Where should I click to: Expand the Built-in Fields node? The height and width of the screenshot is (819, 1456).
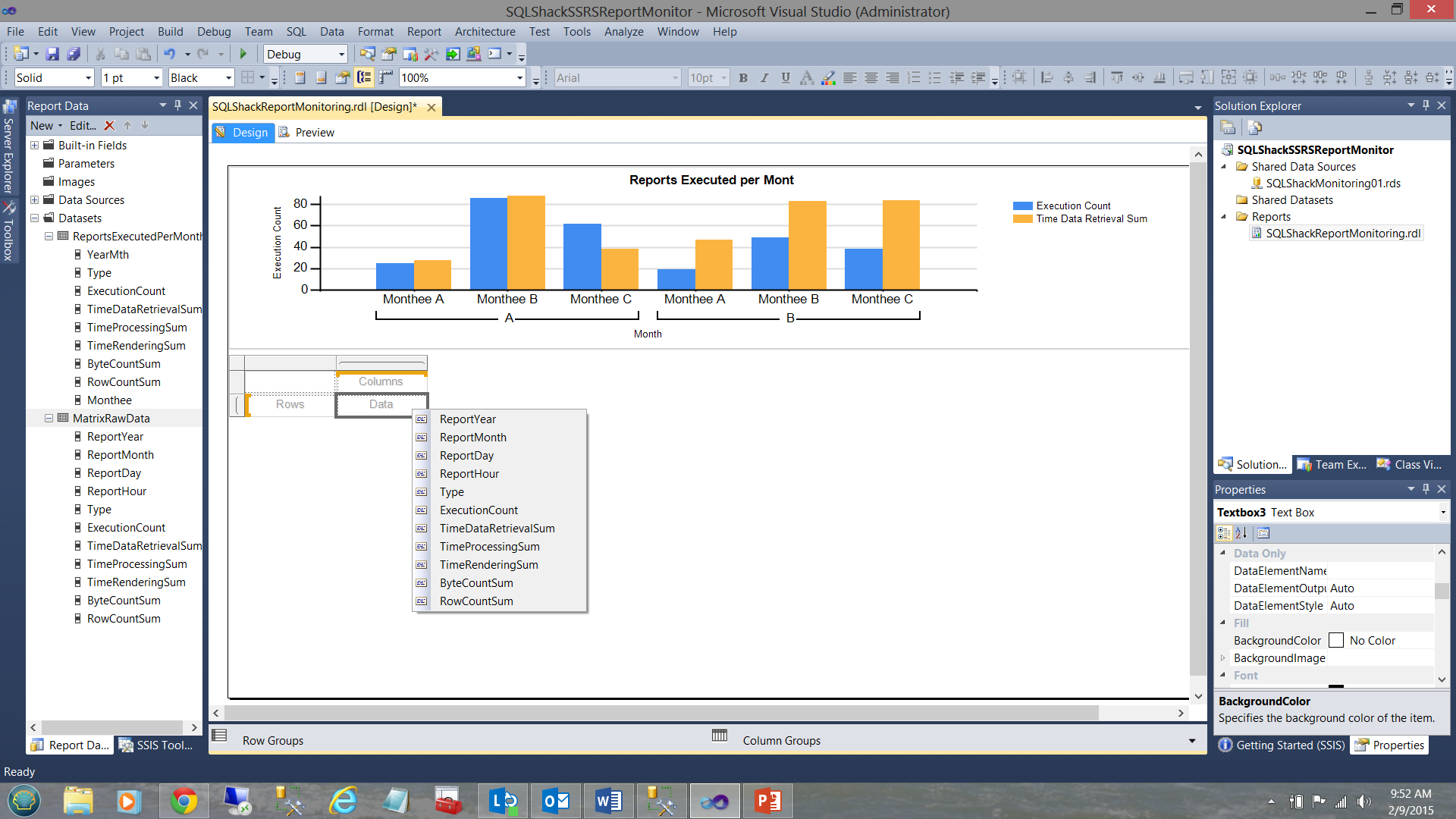click(x=34, y=146)
